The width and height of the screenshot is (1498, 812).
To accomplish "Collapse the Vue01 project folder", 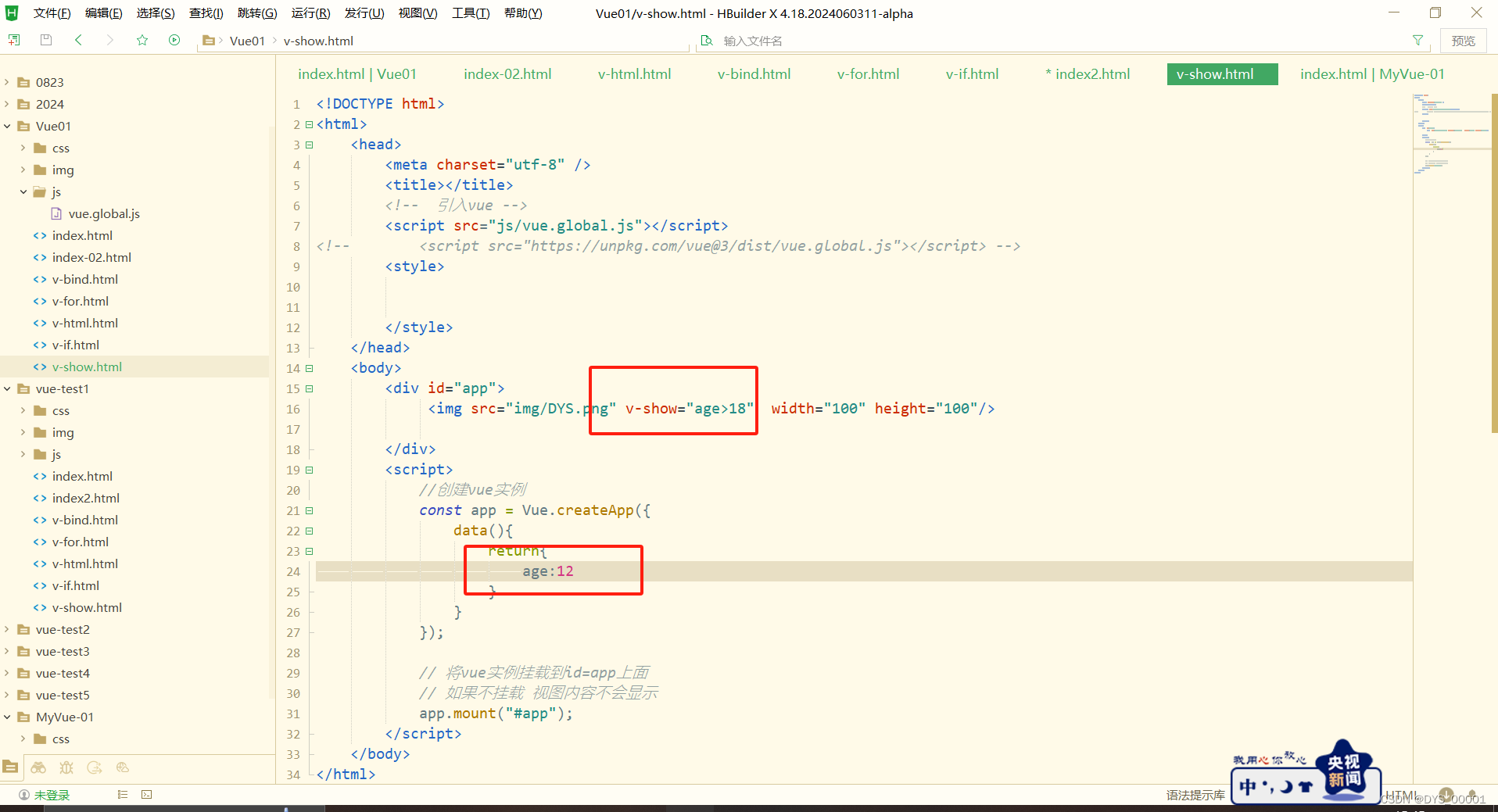I will pyautogui.click(x=7, y=126).
